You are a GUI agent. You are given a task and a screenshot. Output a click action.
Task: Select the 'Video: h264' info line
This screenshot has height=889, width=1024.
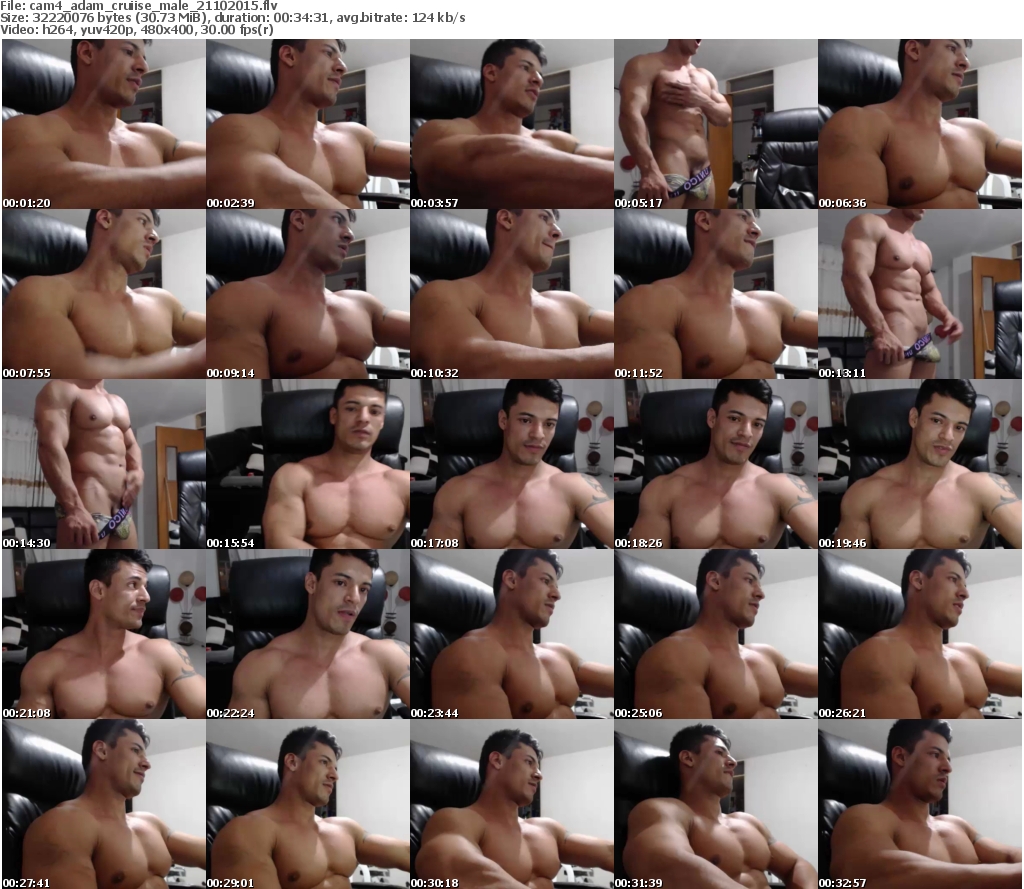pos(136,29)
